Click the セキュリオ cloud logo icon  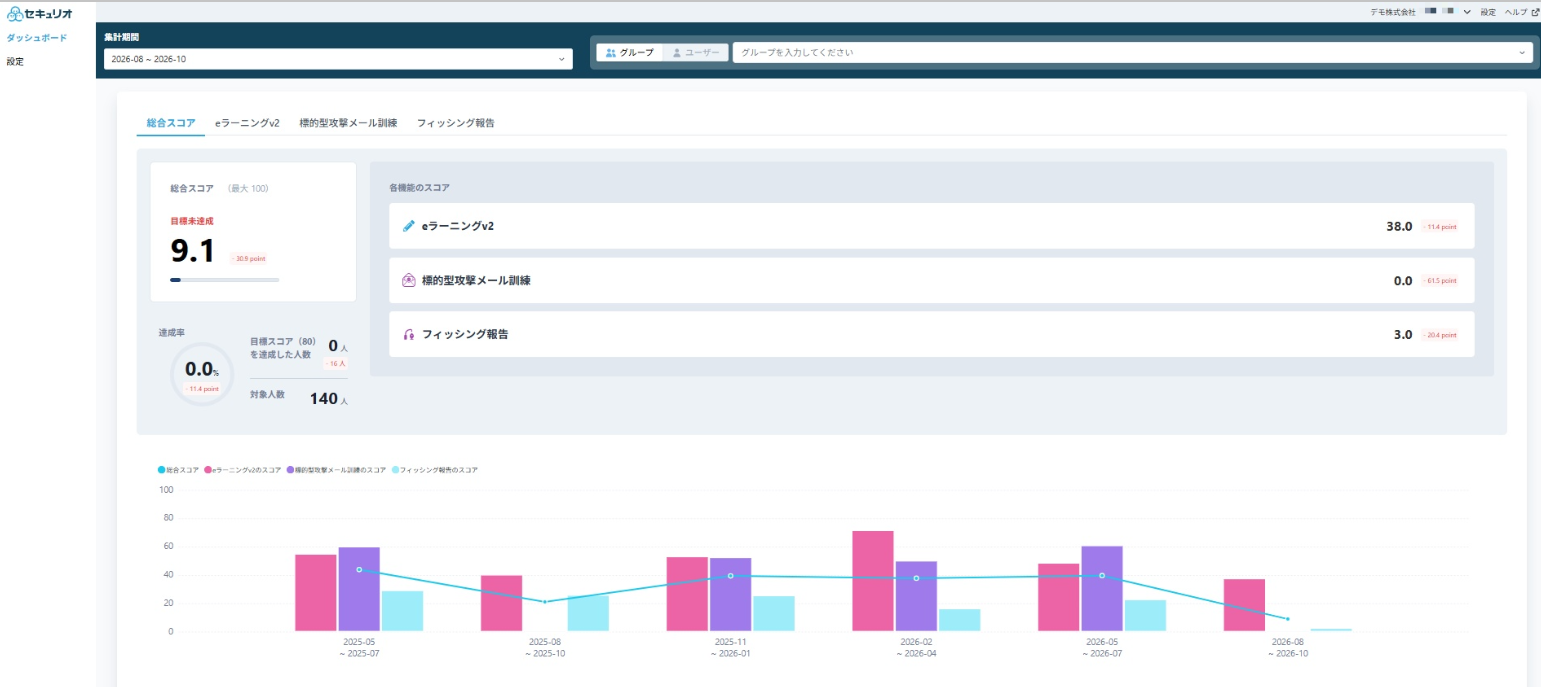(x=14, y=13)
